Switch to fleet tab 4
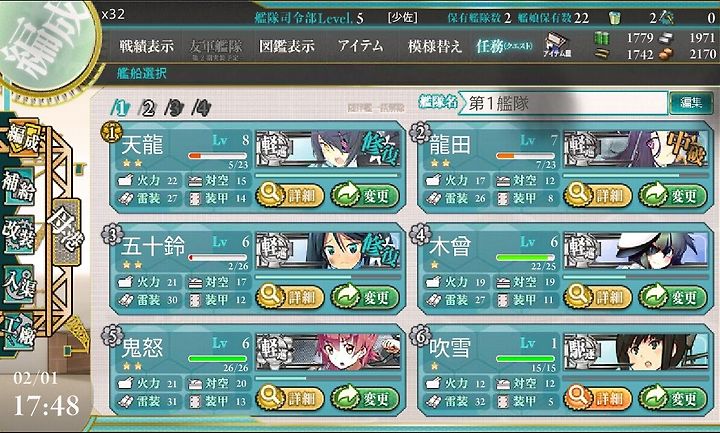 pyautogui.click(x=201, y=108)
